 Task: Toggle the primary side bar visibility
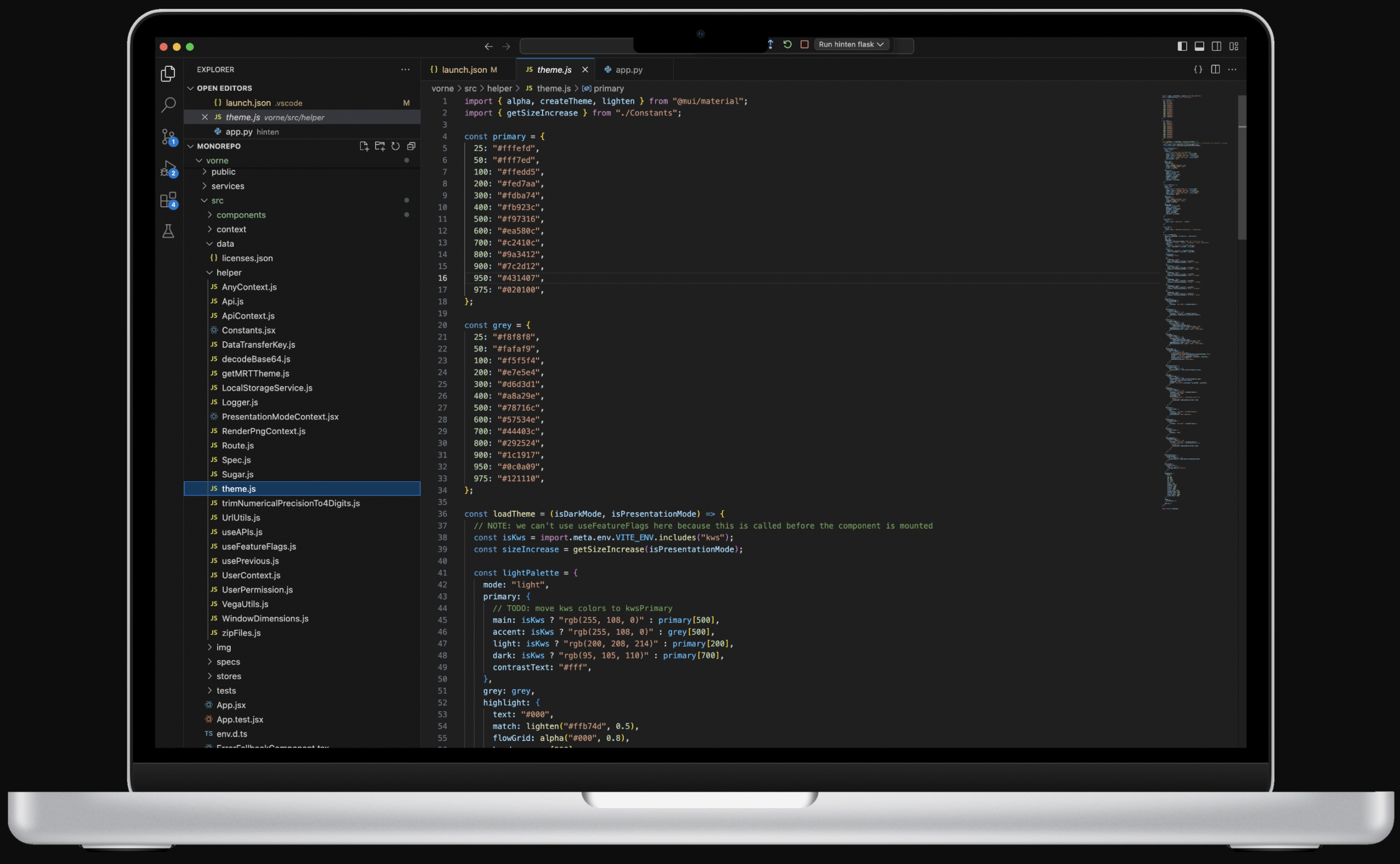(1182, 46)
